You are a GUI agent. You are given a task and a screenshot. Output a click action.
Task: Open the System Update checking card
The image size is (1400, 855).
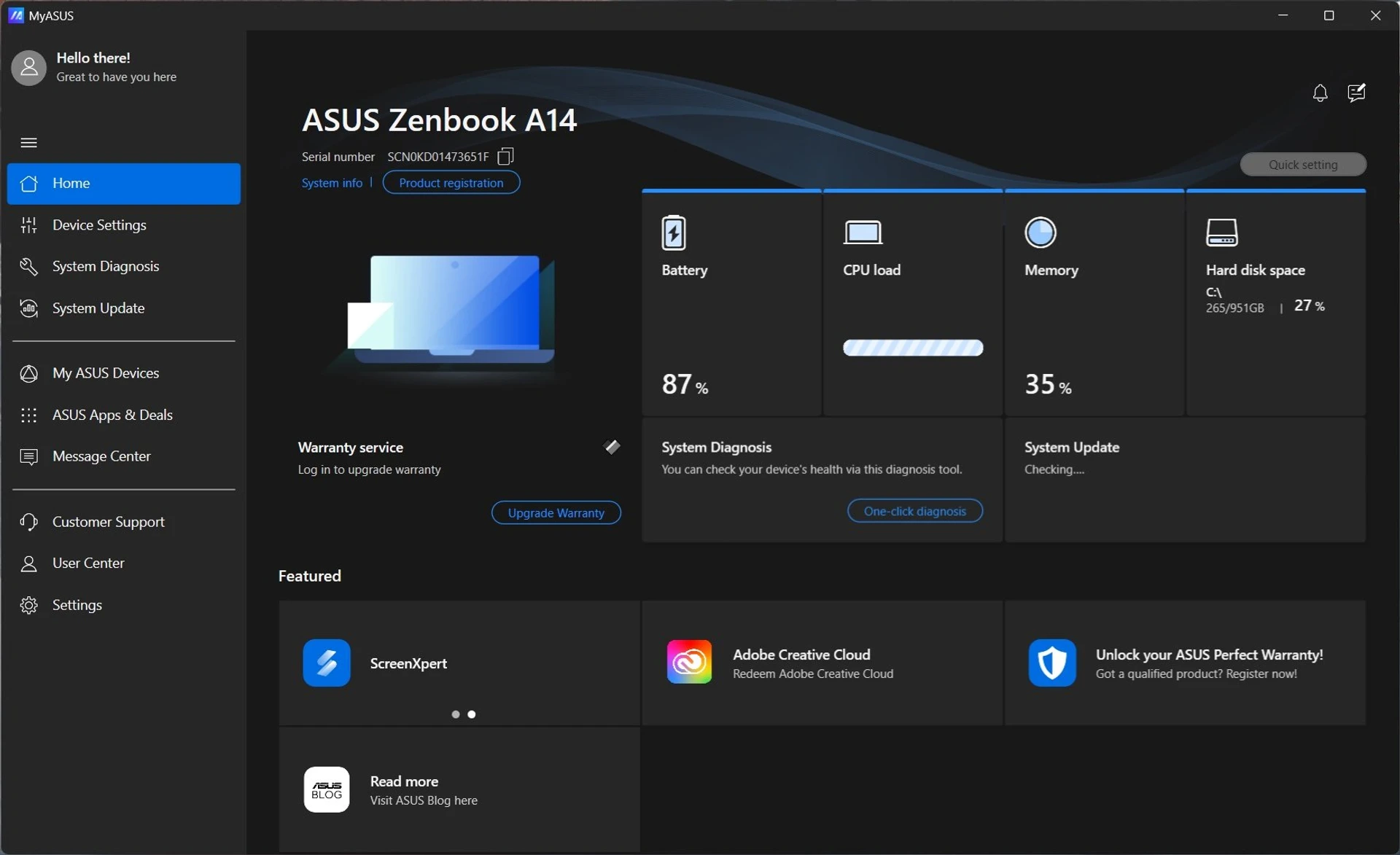pyautogui.click(x=1185, y=480)
